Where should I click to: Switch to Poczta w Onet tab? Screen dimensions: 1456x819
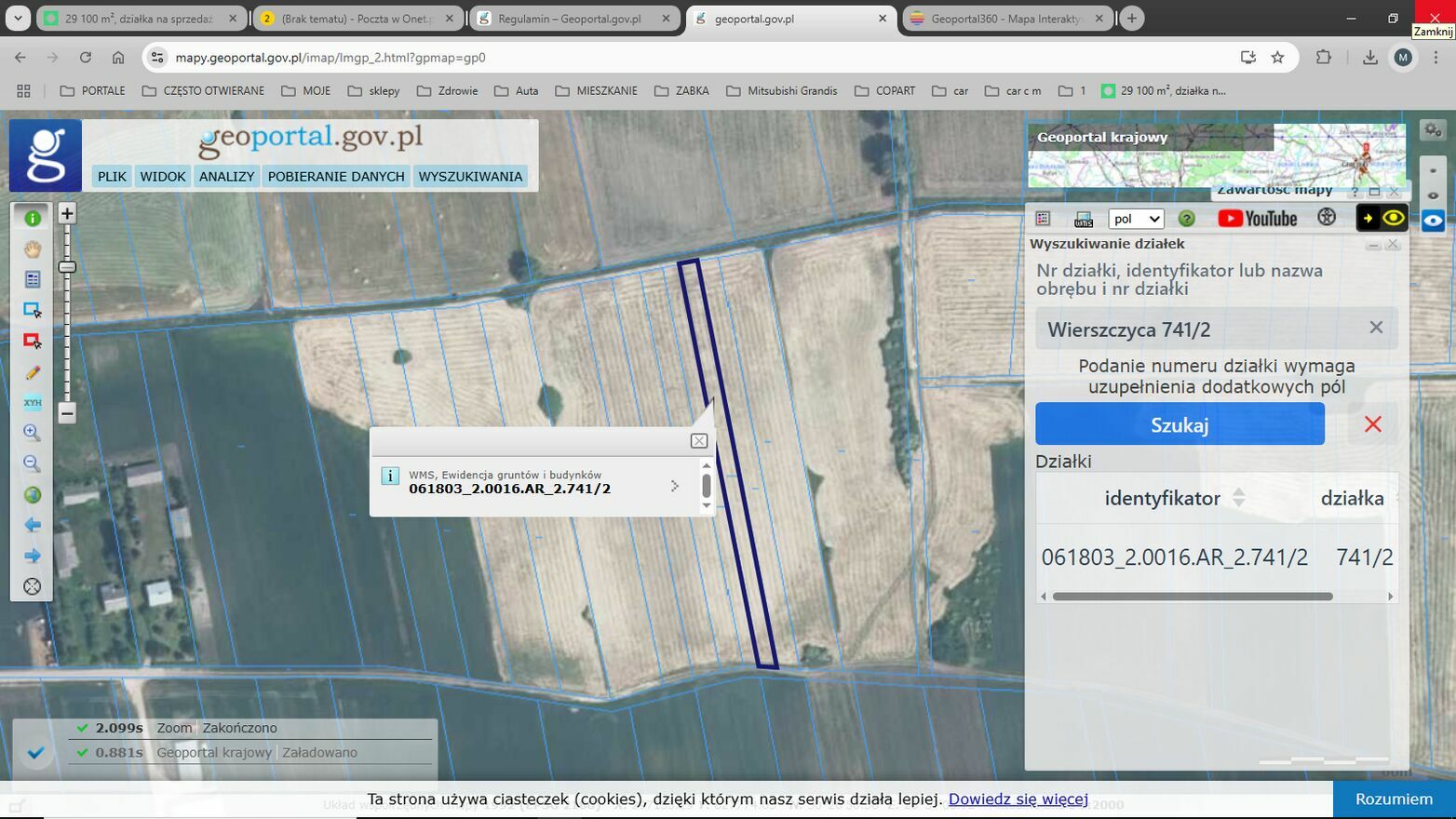(357, 18)
